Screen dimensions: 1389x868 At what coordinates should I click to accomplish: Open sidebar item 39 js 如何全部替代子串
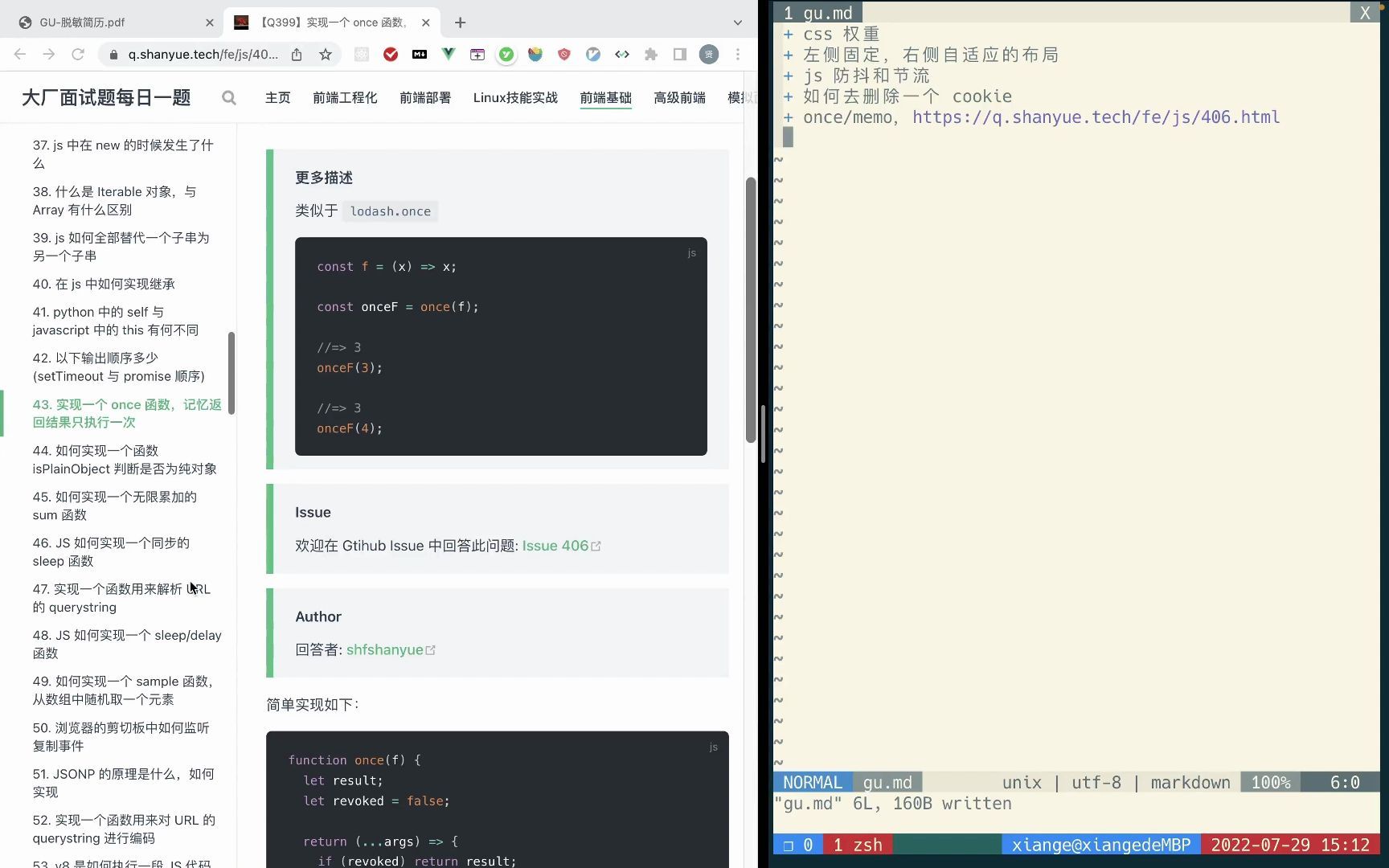click(121, 247)
